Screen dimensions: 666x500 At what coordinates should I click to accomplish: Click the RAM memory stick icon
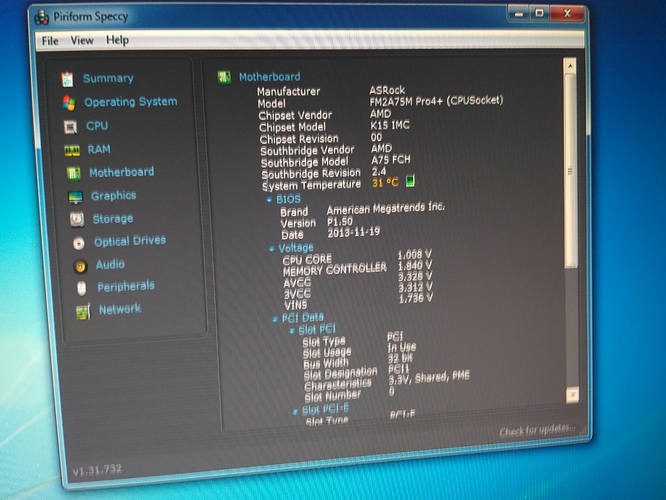pyautogui.click(x=72, y=150)
